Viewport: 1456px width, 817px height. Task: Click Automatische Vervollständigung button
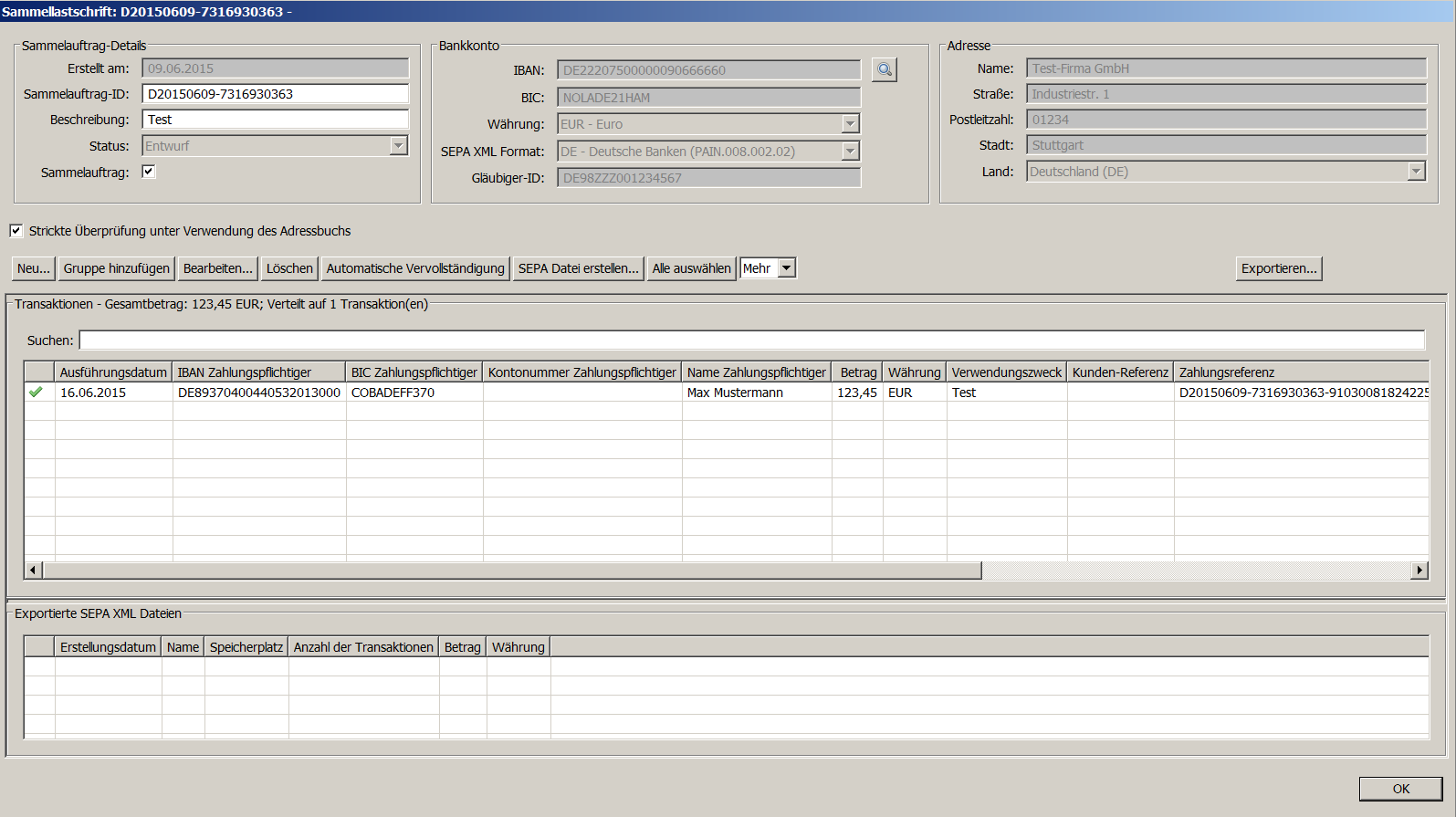(x=415, y=268)
